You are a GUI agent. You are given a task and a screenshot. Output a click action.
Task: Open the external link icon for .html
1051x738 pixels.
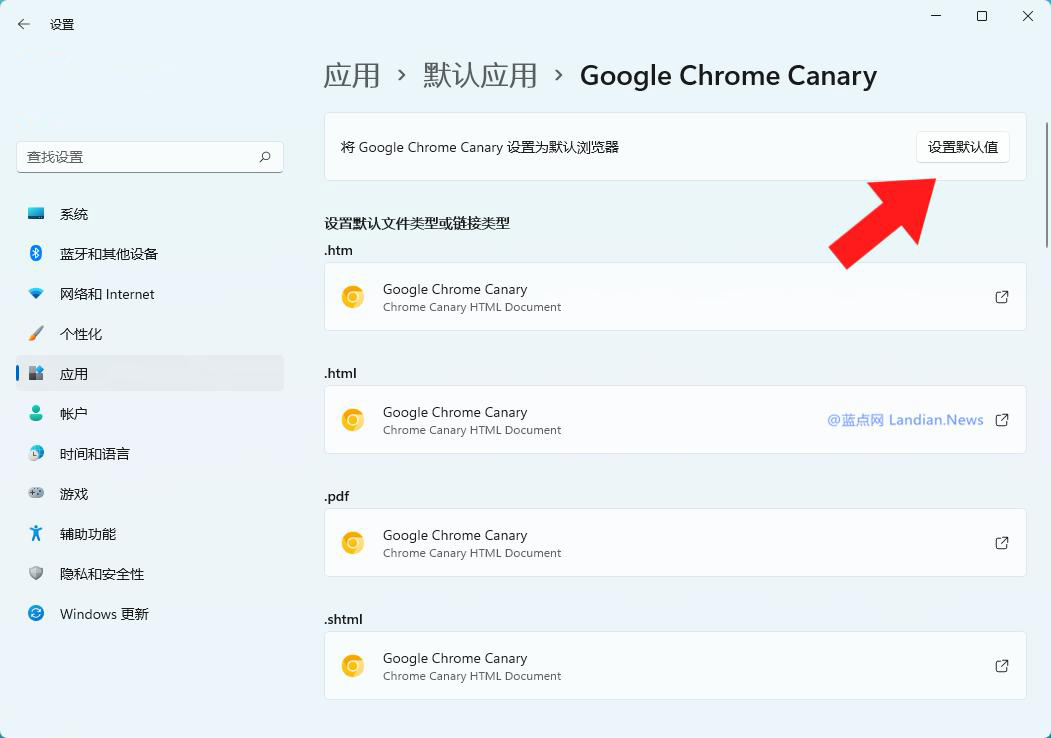click(x=1002, y=420)
